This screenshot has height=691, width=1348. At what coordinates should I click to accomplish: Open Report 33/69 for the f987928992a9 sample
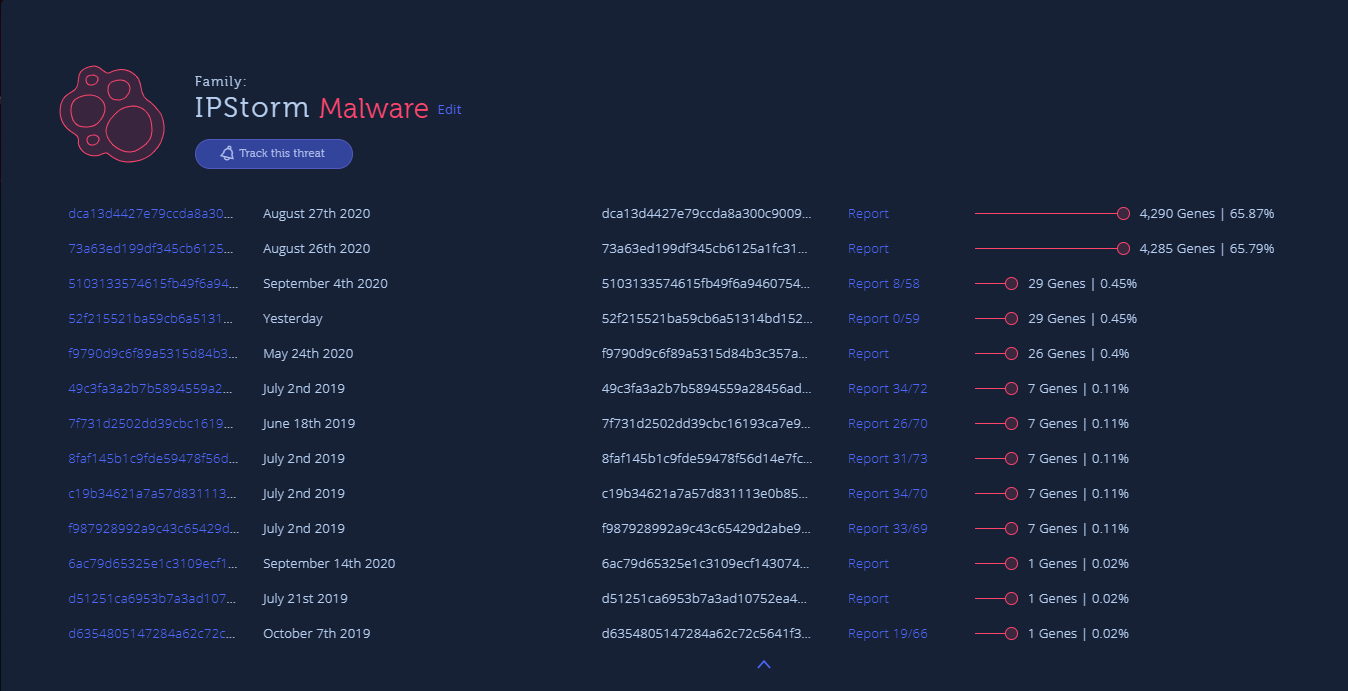(887, 529)
